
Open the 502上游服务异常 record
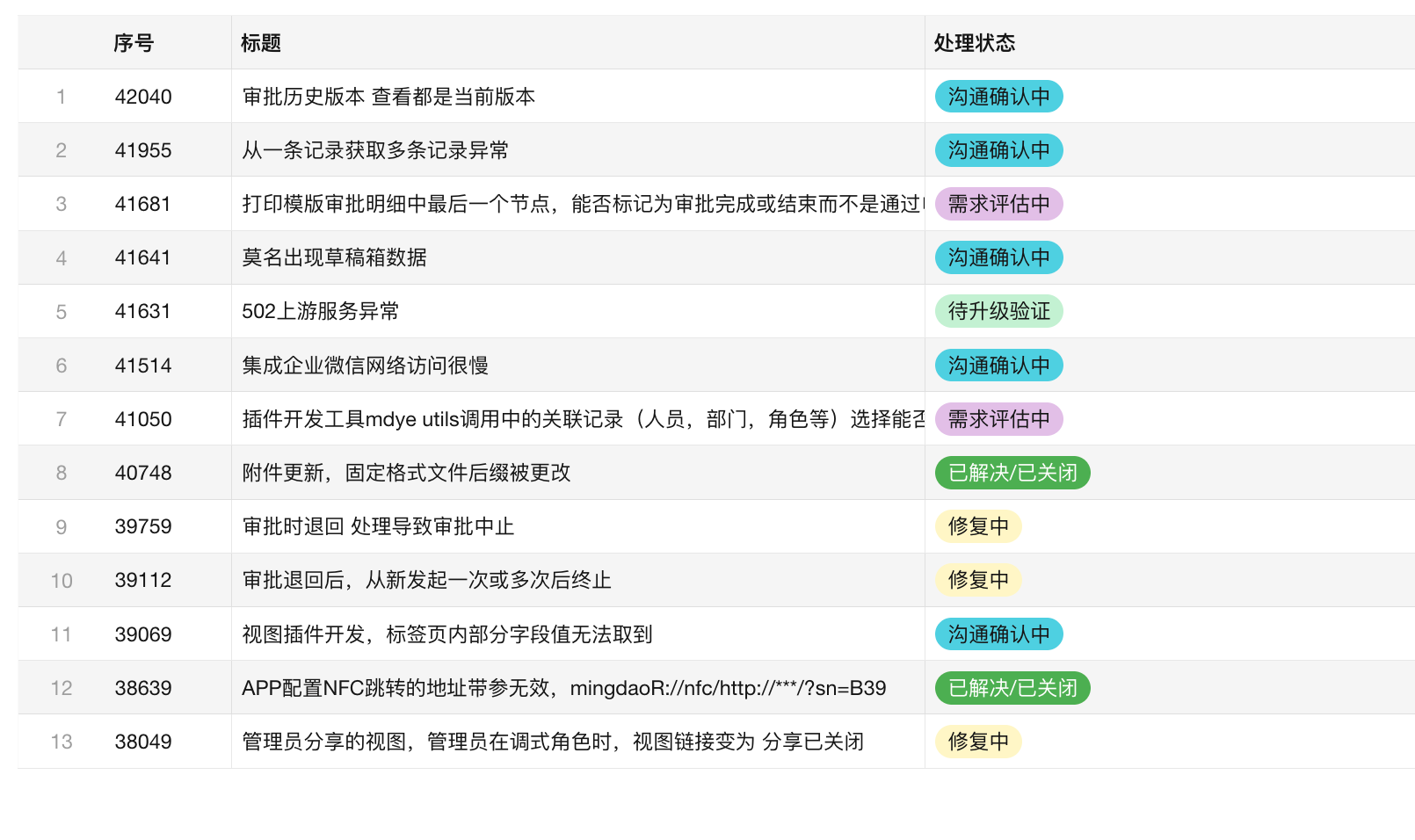click(321, 311)
